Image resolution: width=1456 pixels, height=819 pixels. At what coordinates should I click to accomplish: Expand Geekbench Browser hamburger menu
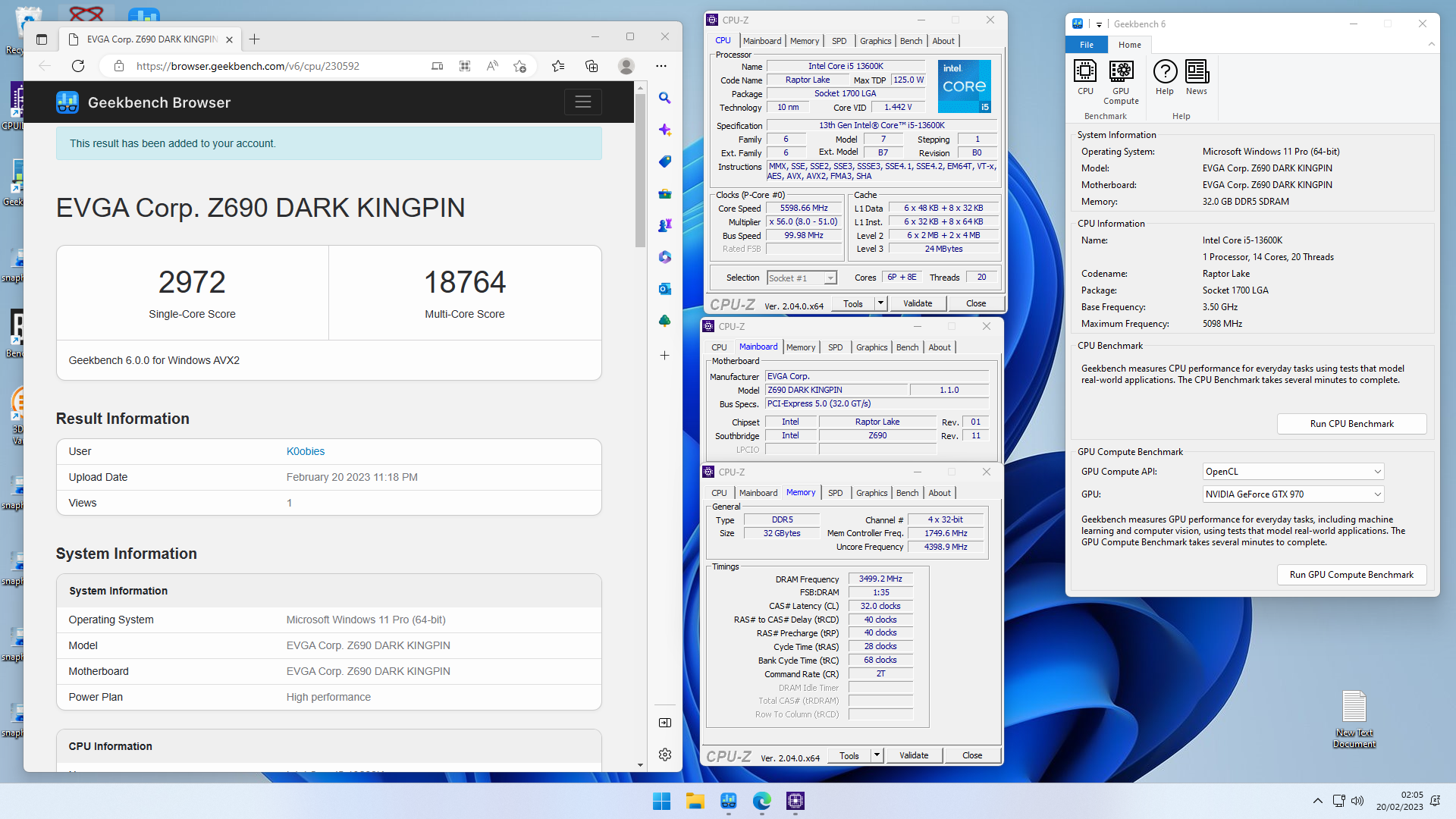pyautogui.click(x=582, y=102)
